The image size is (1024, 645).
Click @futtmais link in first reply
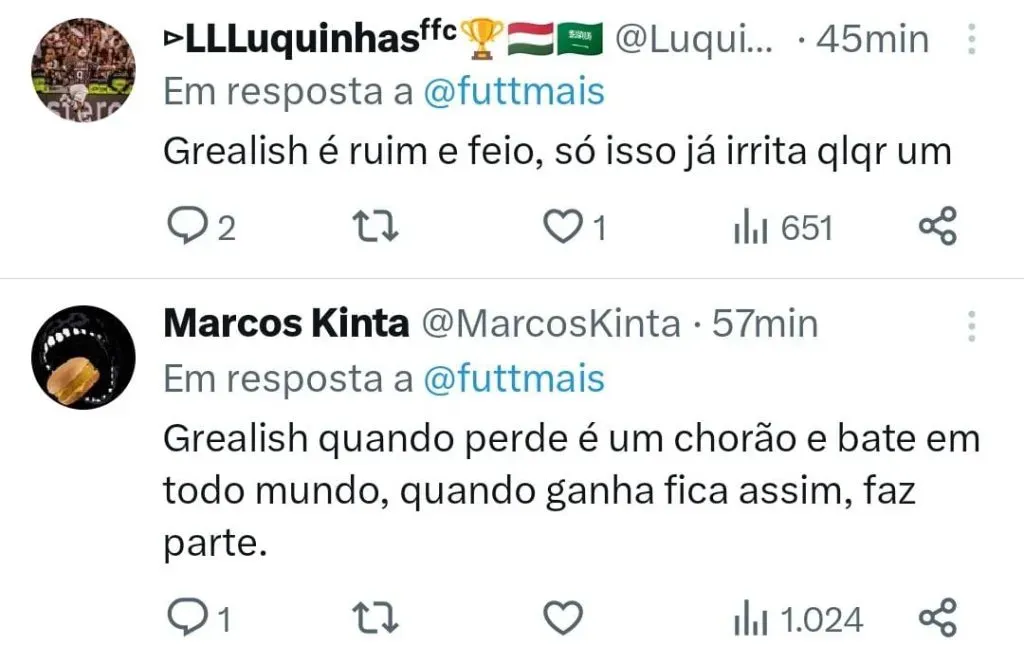pyautogui.click(x=514, y=92)
